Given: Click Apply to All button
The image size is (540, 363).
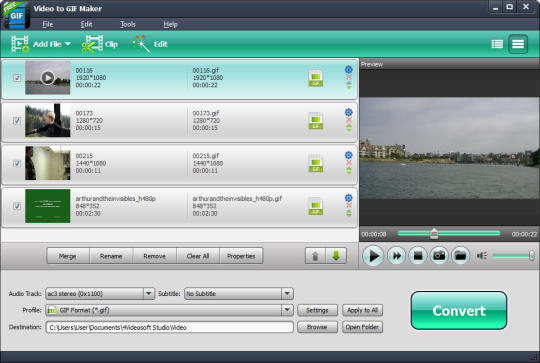Looking at the screenshot, I should (362, 310).
